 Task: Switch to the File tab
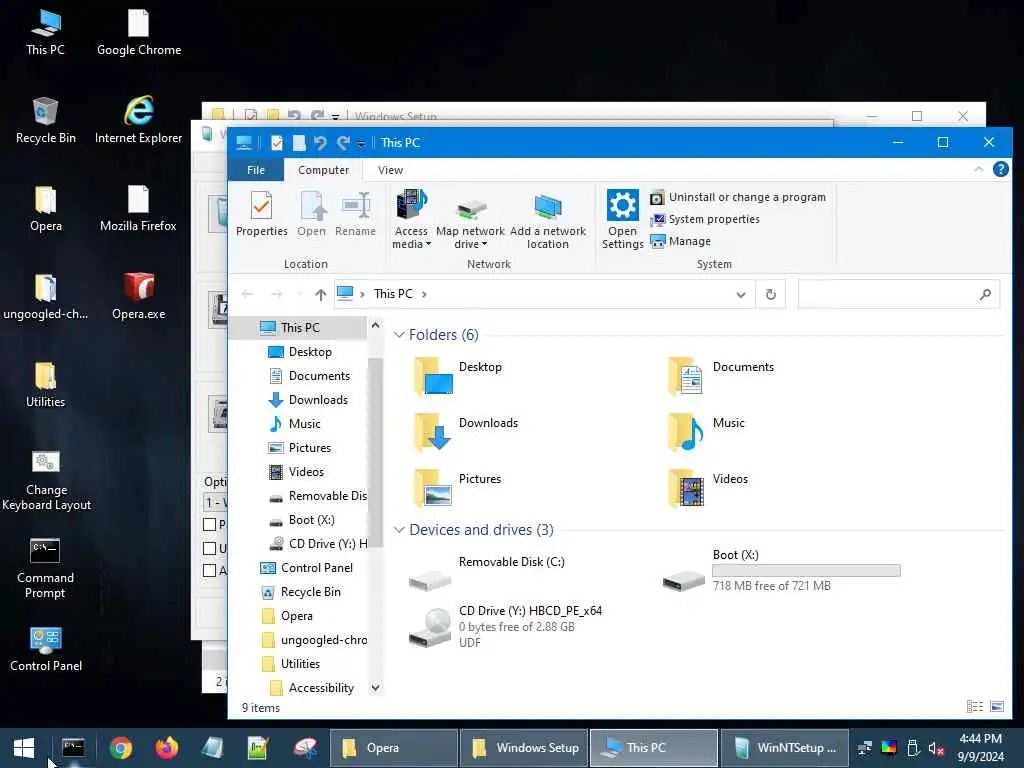256,170
